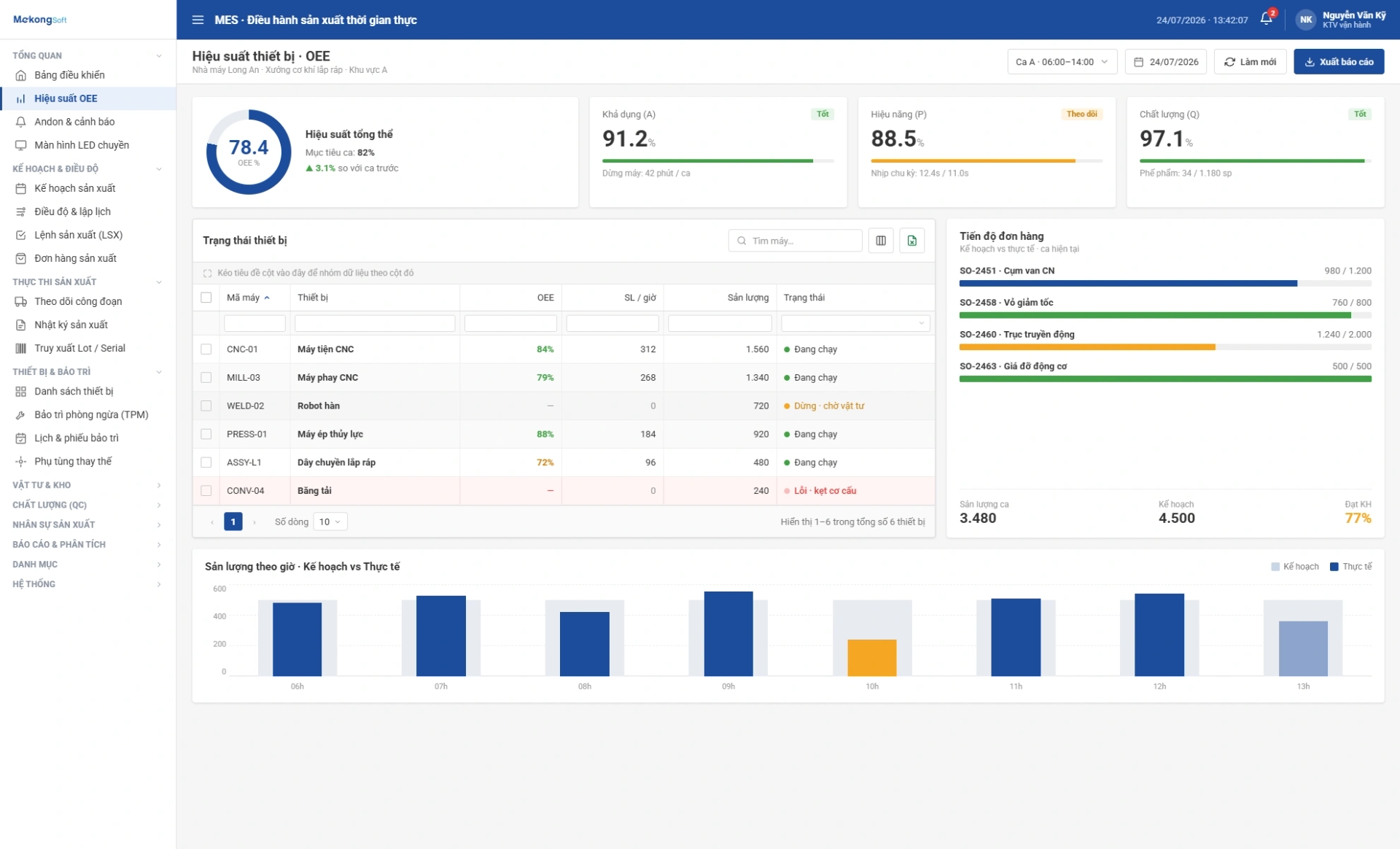Open the notifications bell

tap(1267, 19)
